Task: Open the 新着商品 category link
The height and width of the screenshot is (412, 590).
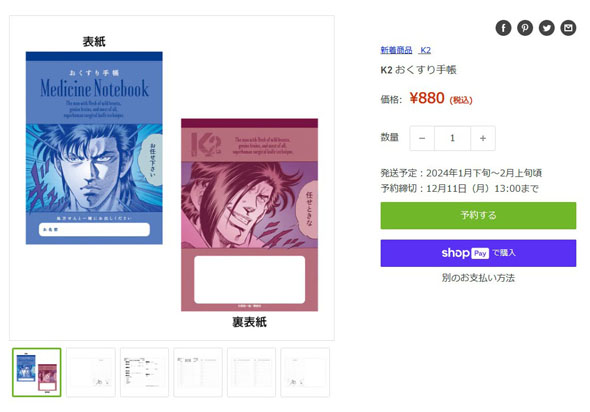Action: pos(396,50)
